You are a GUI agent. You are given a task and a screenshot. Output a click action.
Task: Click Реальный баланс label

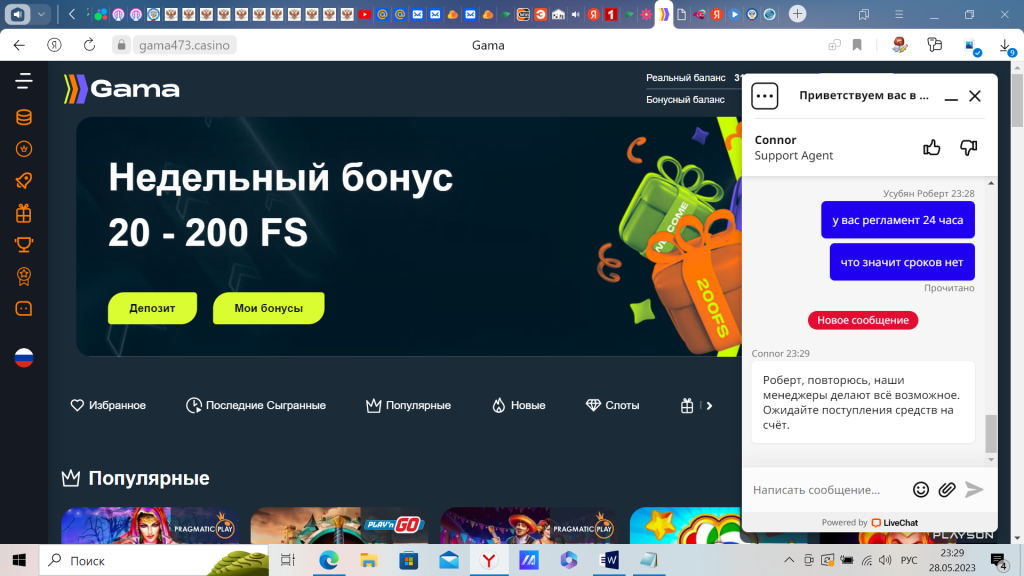point(686,78)
